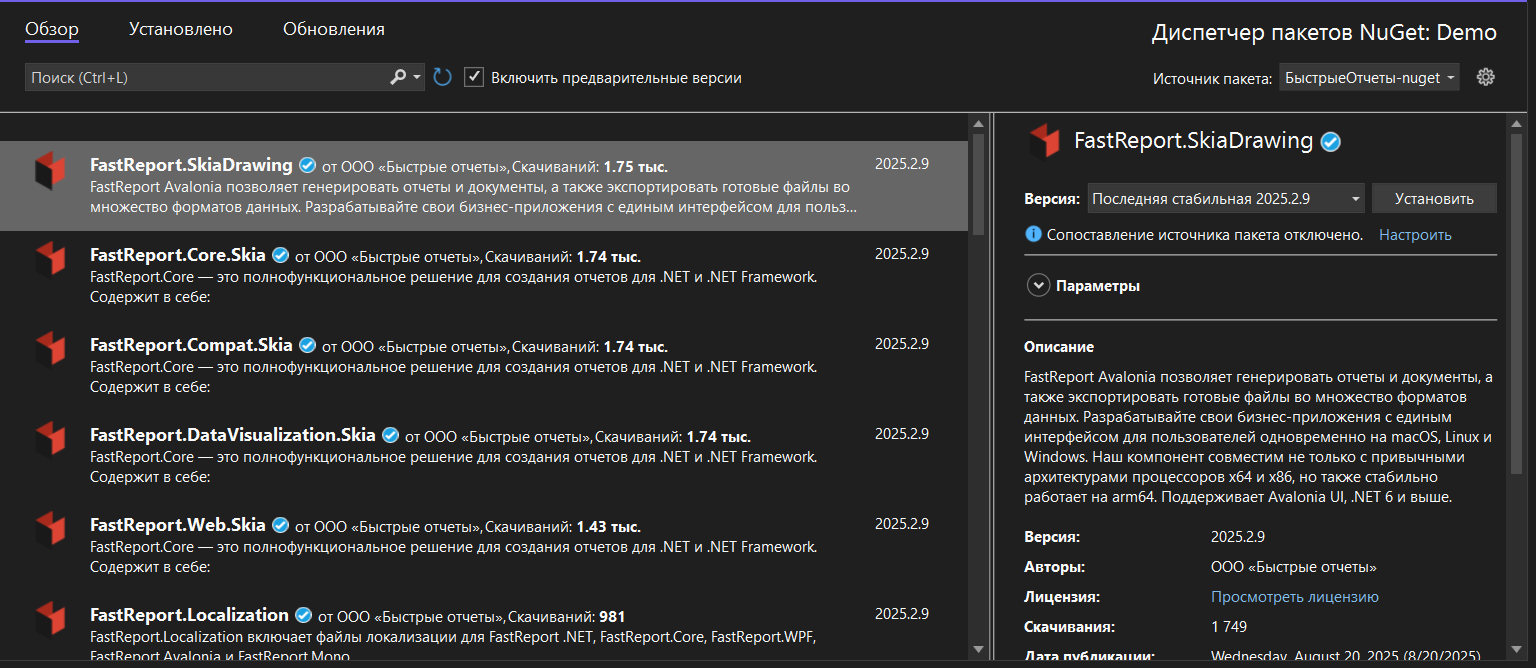
Task: Click the FastReport.Compat.Skia package logo
Action: 50,349
